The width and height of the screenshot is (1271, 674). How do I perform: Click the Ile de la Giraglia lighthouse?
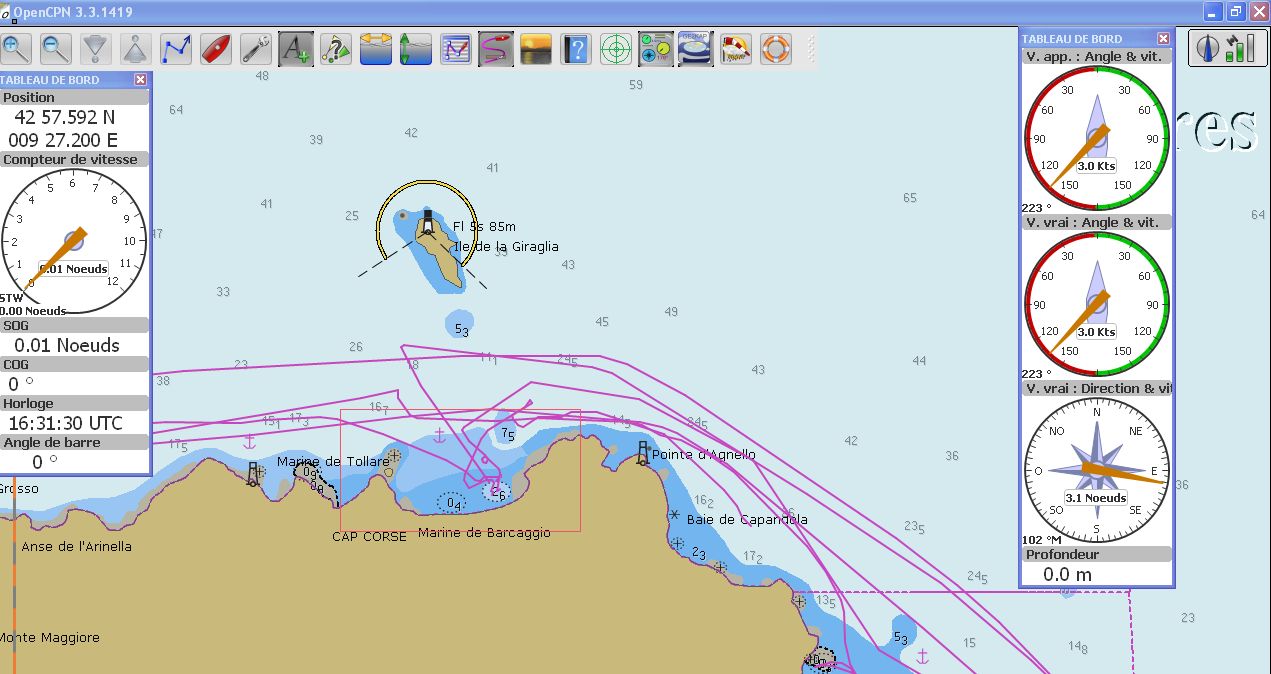click(429, 222)
